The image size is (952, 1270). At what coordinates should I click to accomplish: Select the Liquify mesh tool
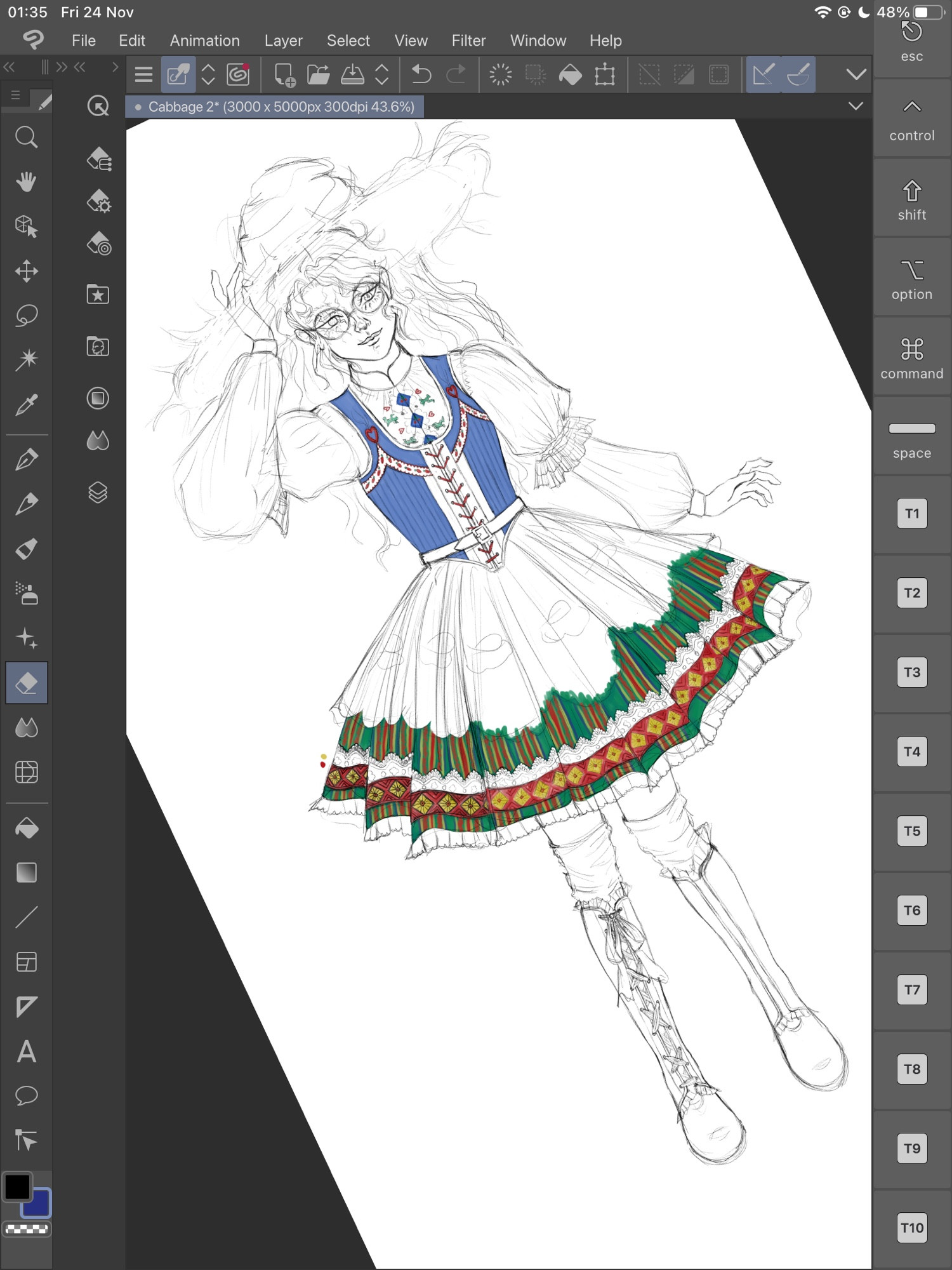coord(26,772)
